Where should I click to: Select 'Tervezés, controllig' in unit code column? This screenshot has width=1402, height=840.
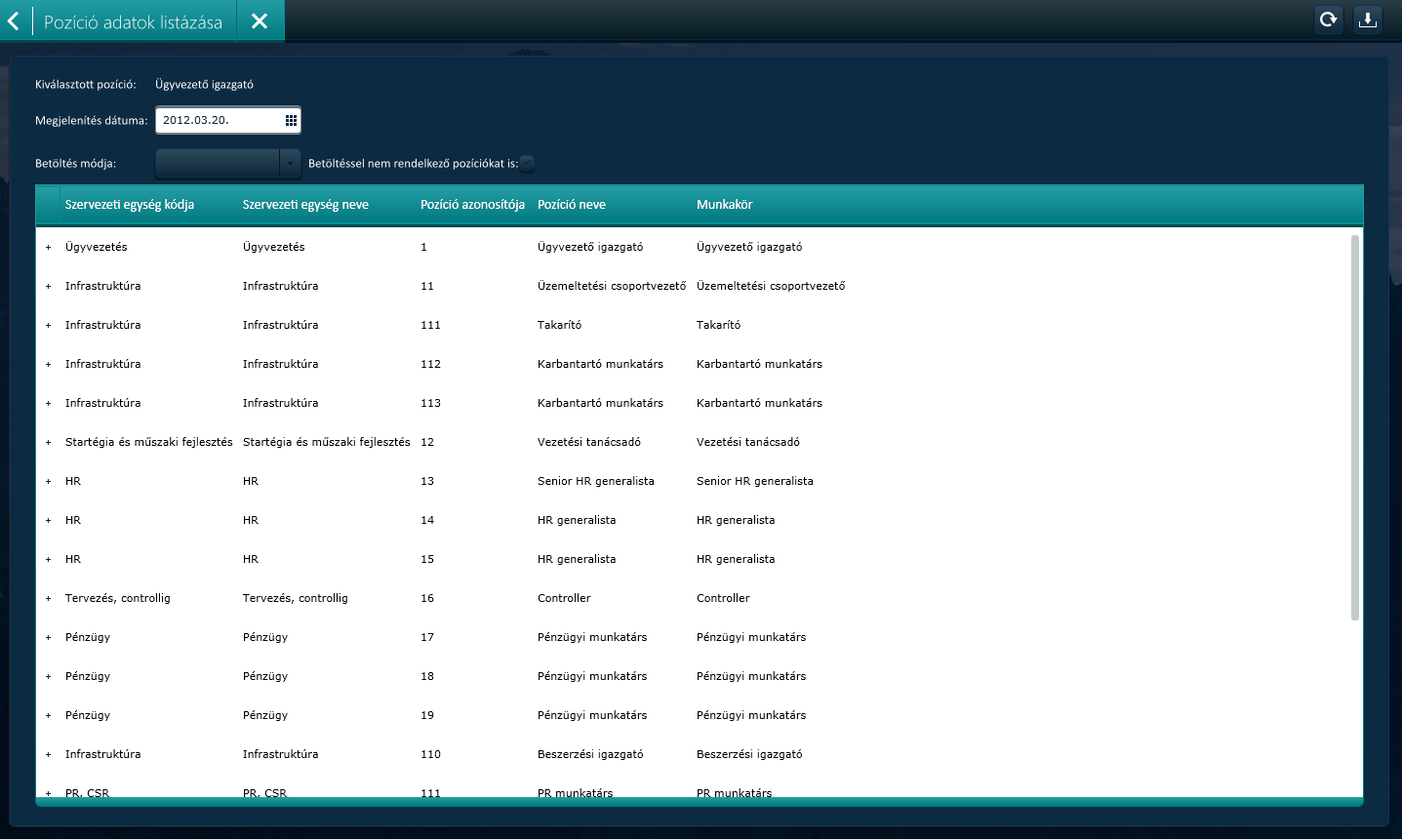(x=118, y=598)
